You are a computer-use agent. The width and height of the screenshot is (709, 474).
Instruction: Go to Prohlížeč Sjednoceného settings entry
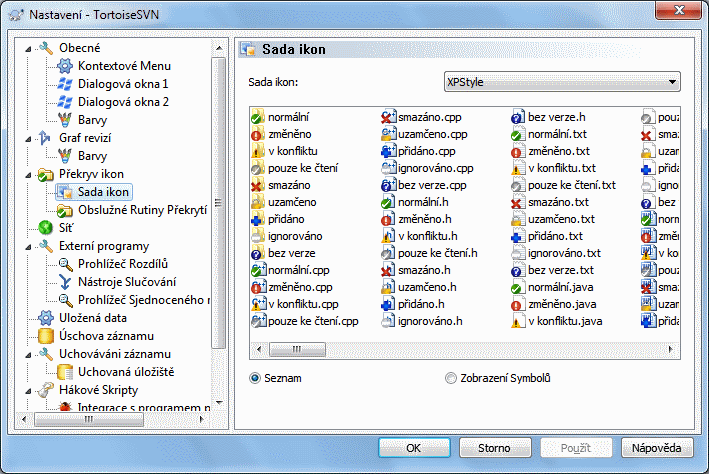pos(144,300)
